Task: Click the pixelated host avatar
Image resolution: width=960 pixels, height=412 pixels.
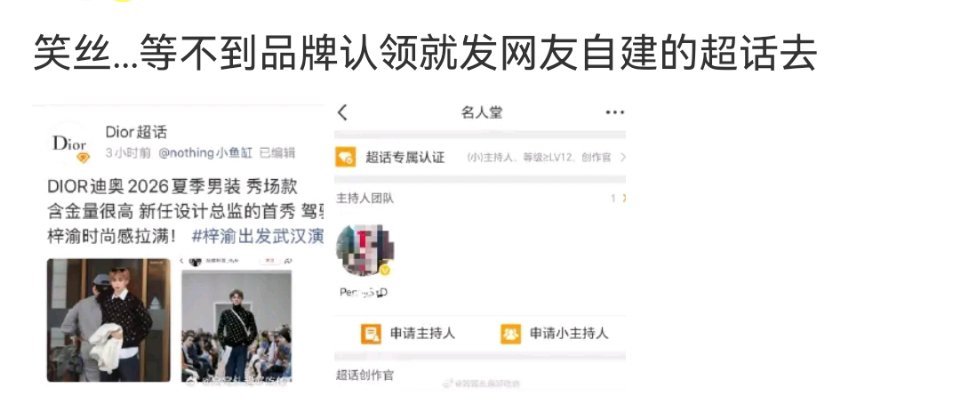Action: point(365,250)
